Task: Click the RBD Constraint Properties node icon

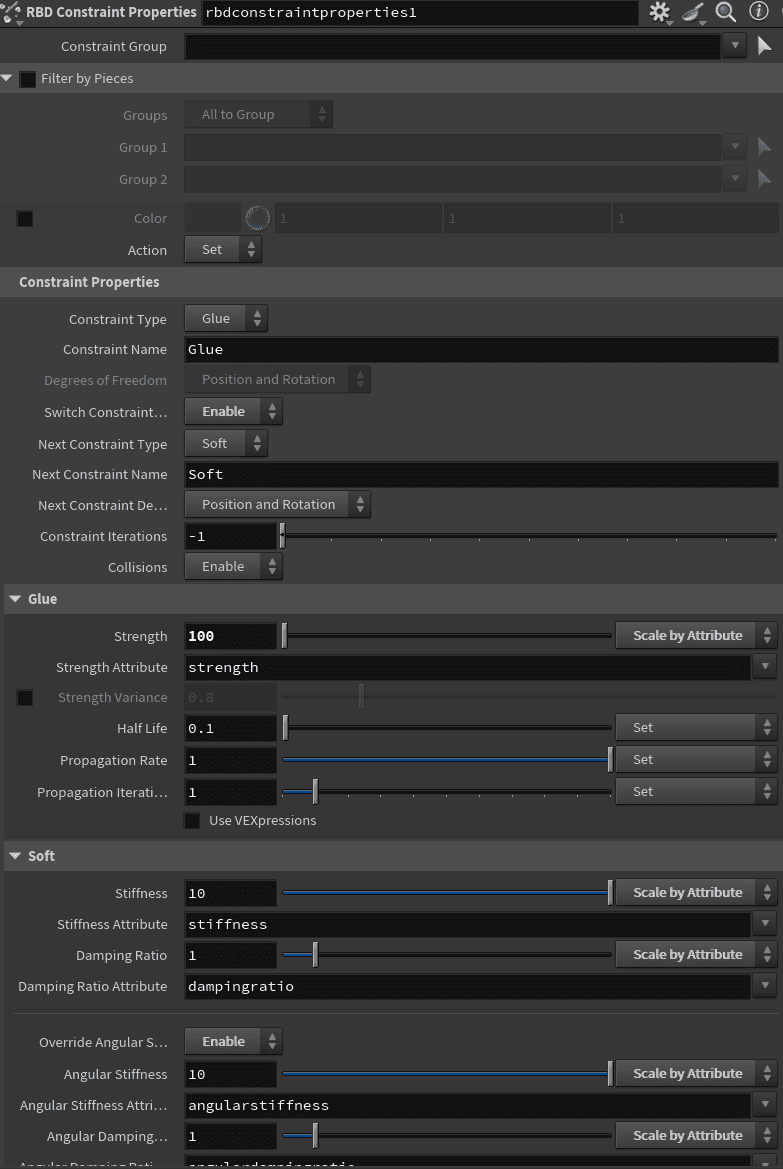Action: coord(11,12)
